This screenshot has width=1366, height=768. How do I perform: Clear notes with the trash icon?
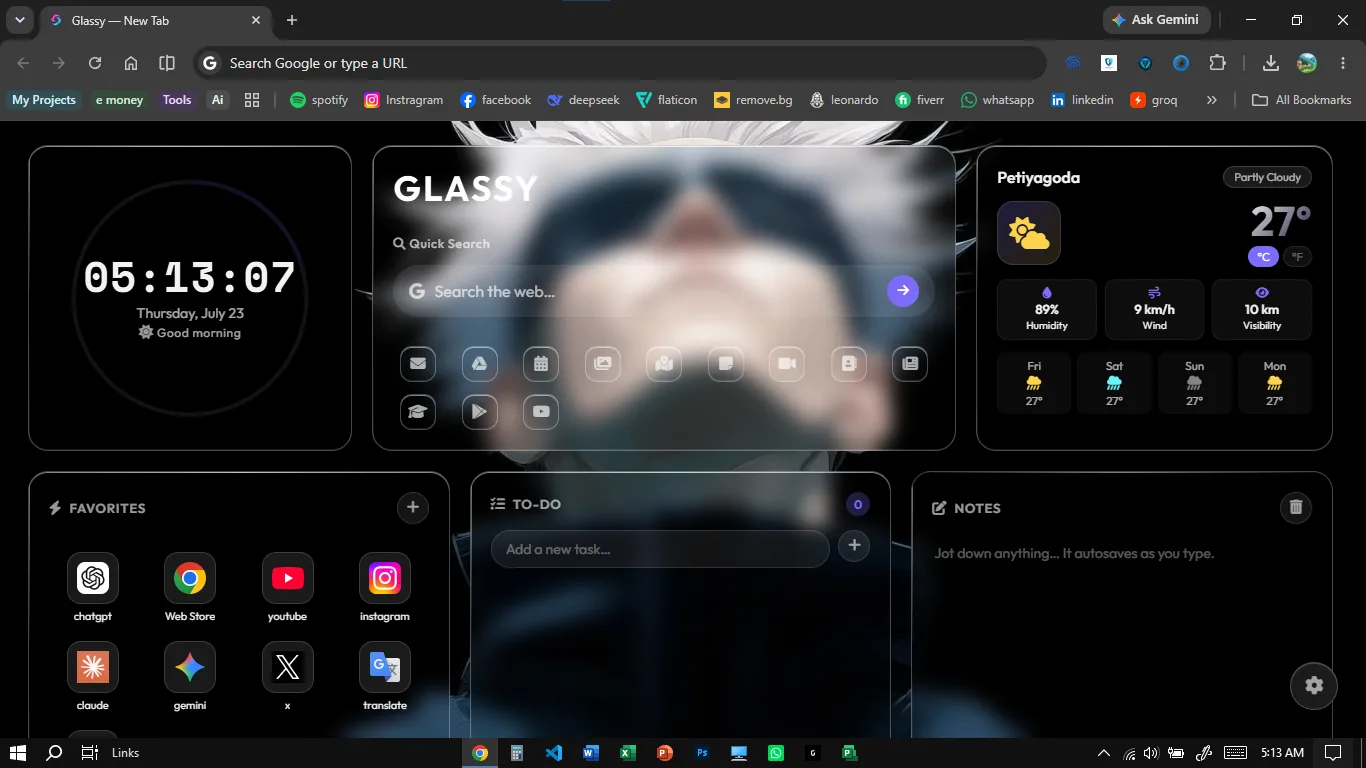pos(1296,508)
